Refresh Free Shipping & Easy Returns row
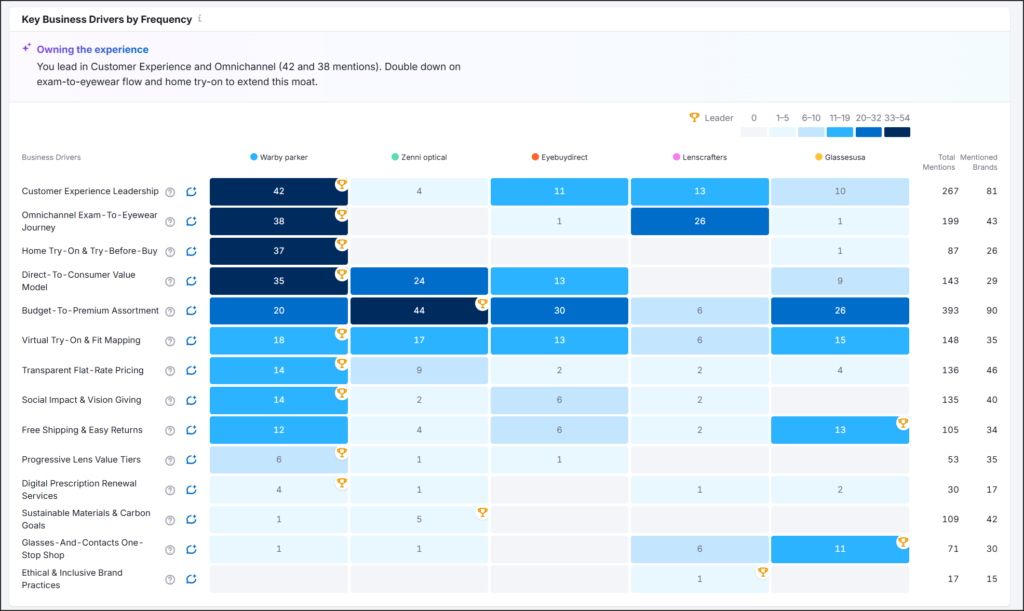This screenshot has height=611, width=1024. (x=191, y=430)
